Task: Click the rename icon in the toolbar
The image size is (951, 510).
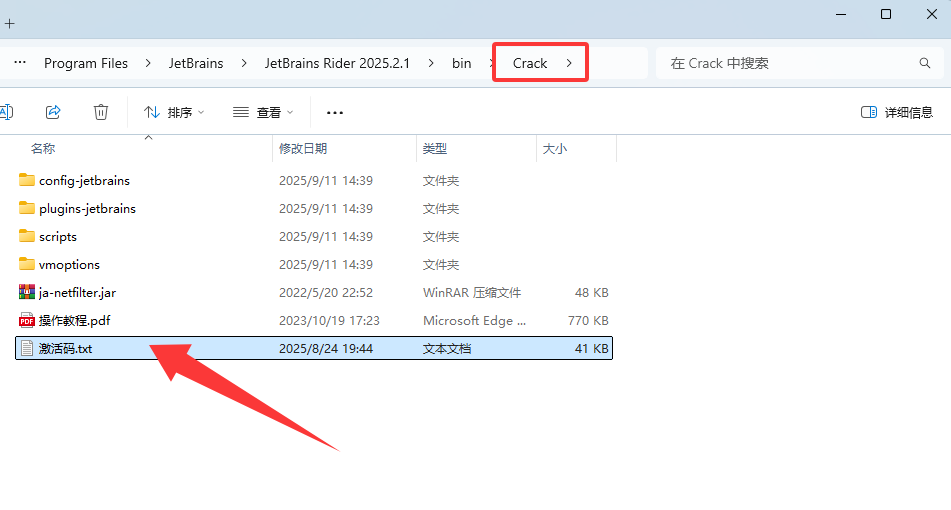Action: tap(6, 112)
